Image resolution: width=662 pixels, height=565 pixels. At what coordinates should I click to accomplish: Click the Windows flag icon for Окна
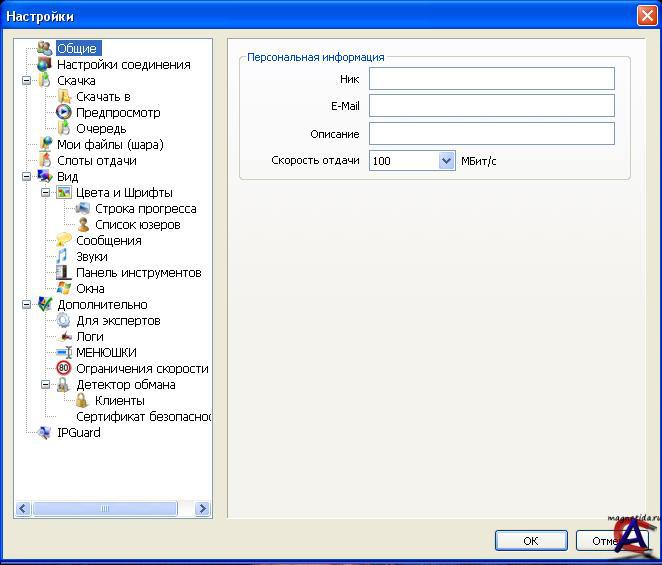pos(64,289)
